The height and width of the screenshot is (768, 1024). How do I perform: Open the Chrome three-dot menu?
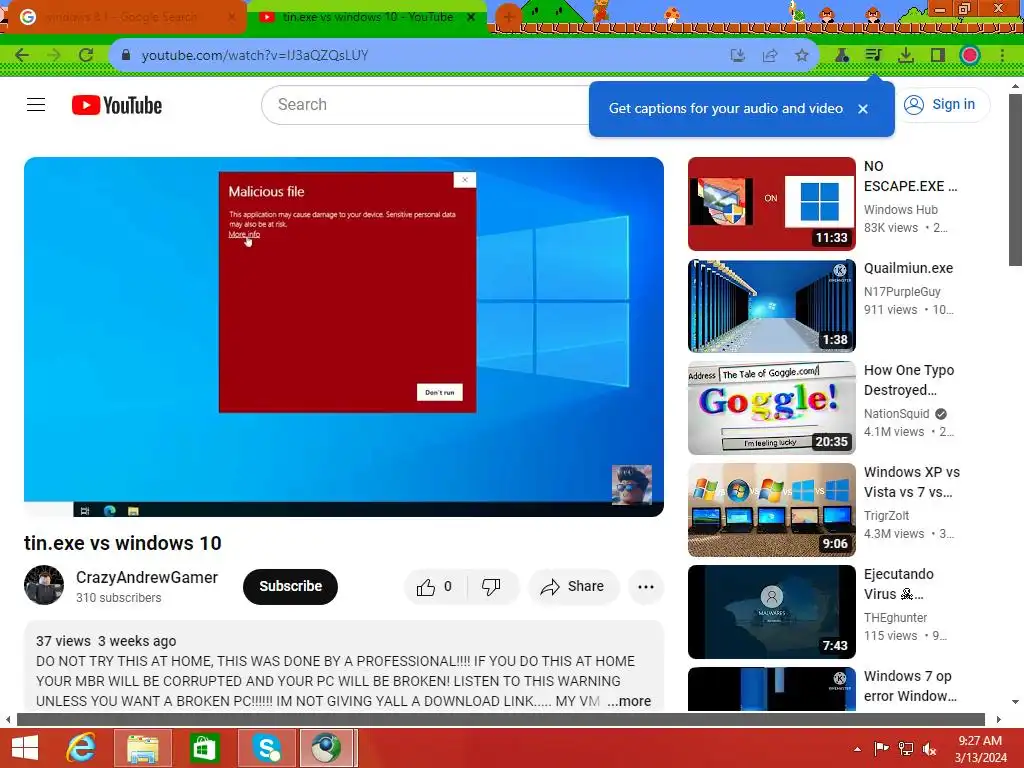(x=1002, y=56)
